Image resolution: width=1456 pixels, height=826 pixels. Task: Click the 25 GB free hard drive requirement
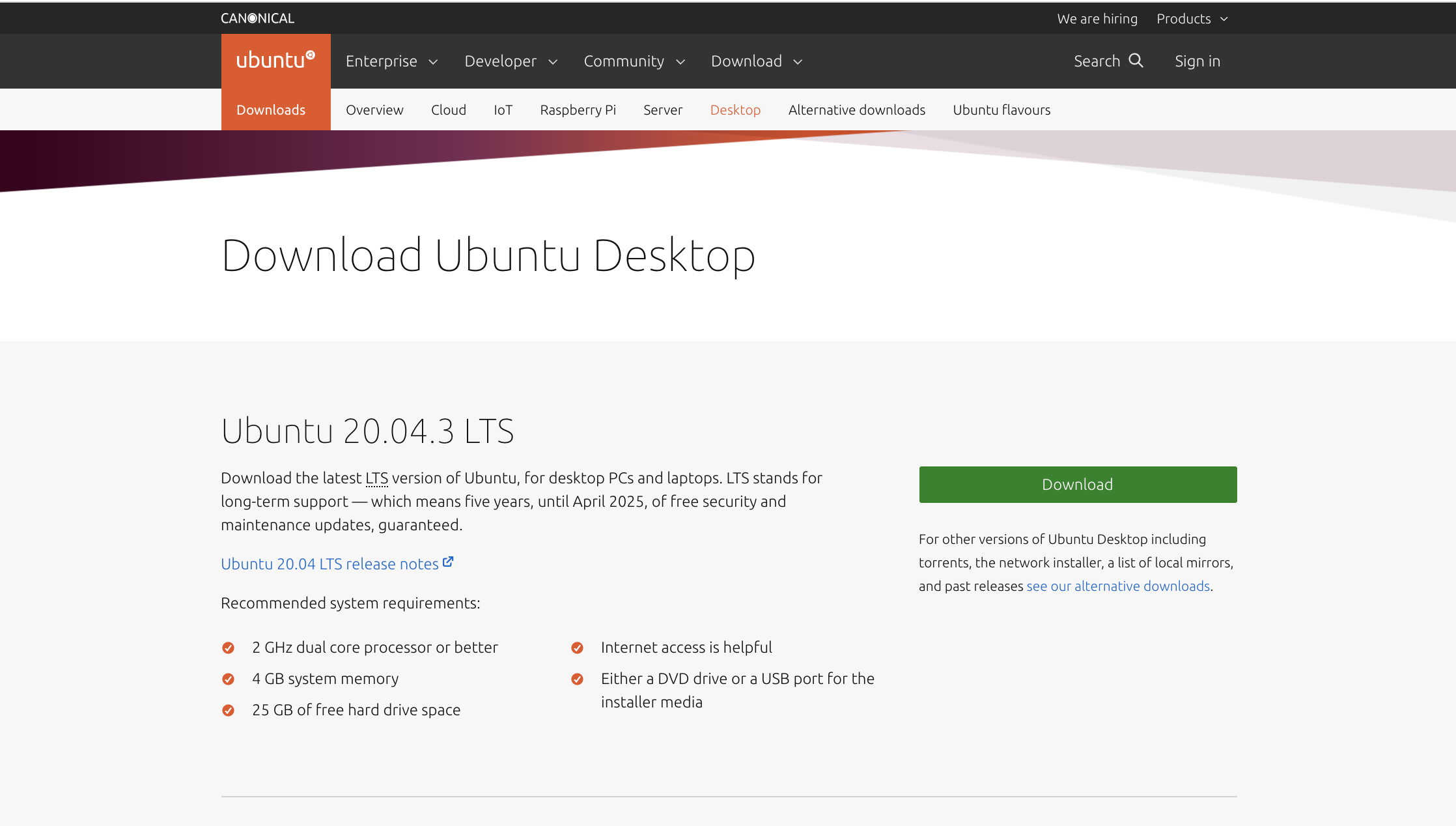(356, 709)
